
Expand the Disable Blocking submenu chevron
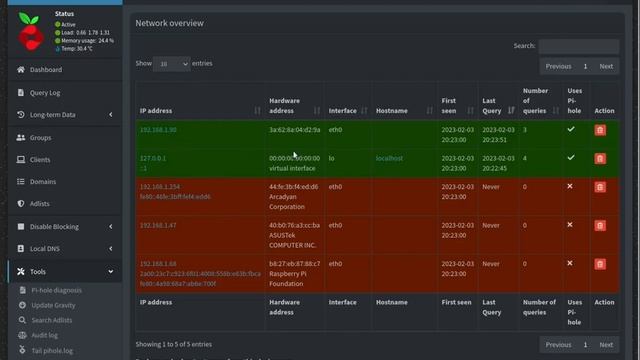click(x=111, y=227)
